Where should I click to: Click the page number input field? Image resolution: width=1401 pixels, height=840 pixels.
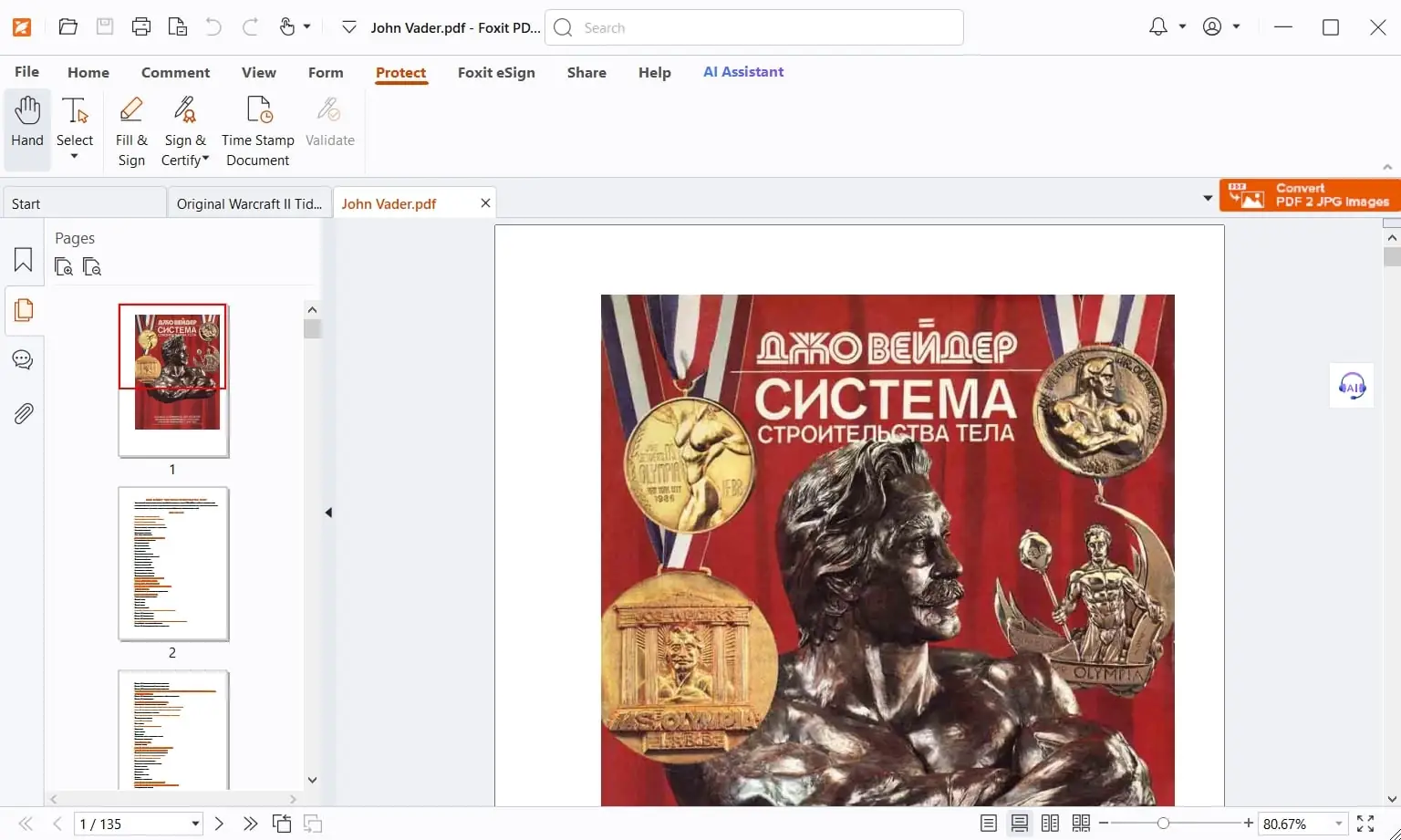click(x=130, y=824)
